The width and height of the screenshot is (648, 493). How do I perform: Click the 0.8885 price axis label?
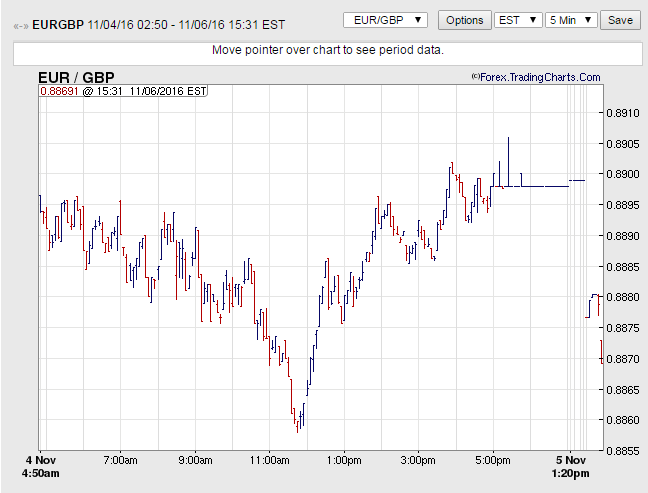point(622,267)
